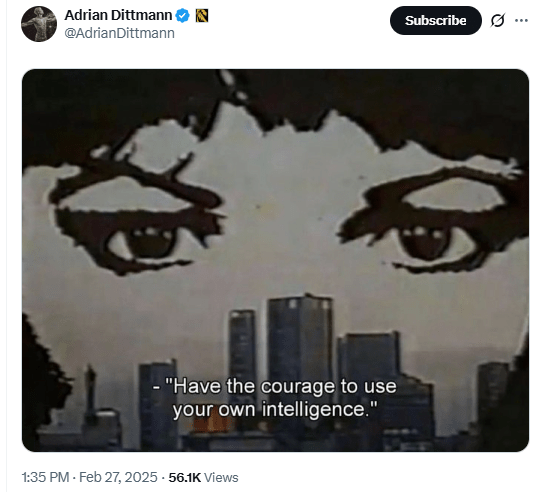Viewport: 539px width, 492px height.
Task: Open the three-dot more options menu
Action: click(x=521, y=20)
